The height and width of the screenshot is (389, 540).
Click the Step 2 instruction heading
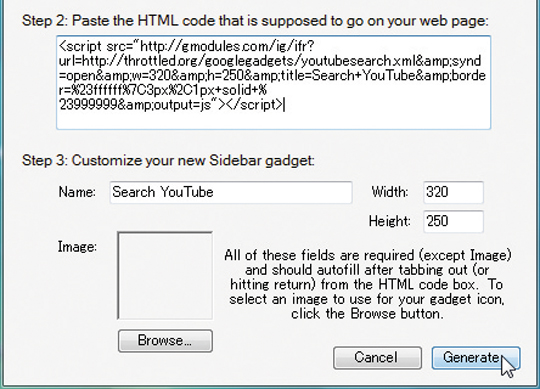255,21
